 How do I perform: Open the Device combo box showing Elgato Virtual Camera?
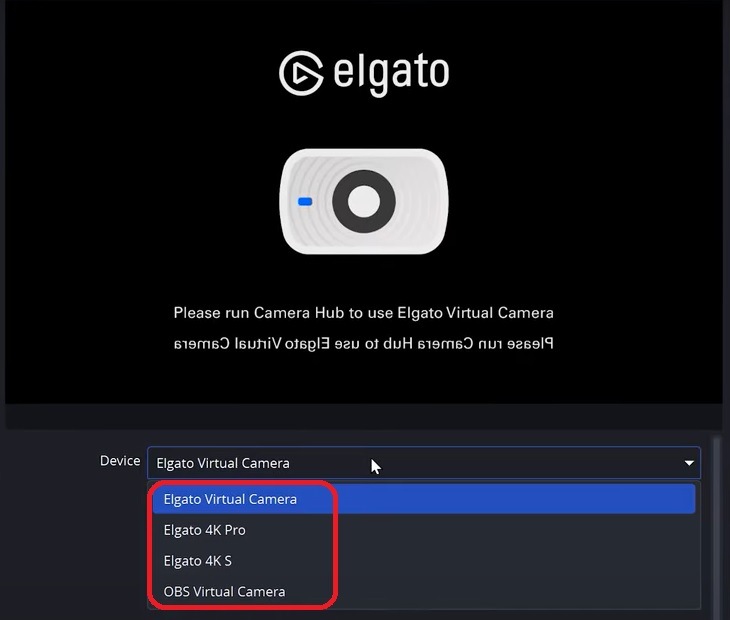pyautogui.click(x=424, y=463)
